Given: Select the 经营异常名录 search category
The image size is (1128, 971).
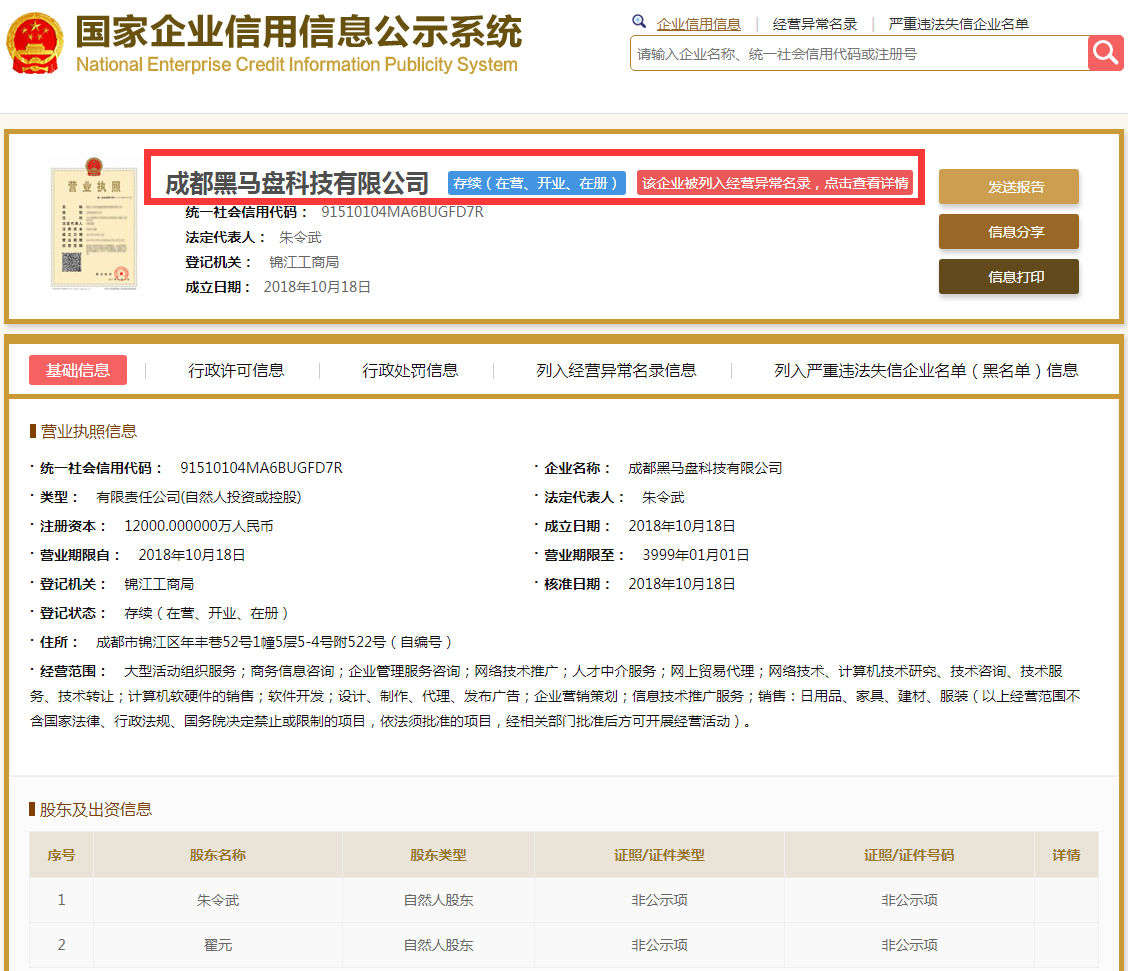Looking at the screenshot, I should click(814, 24).
